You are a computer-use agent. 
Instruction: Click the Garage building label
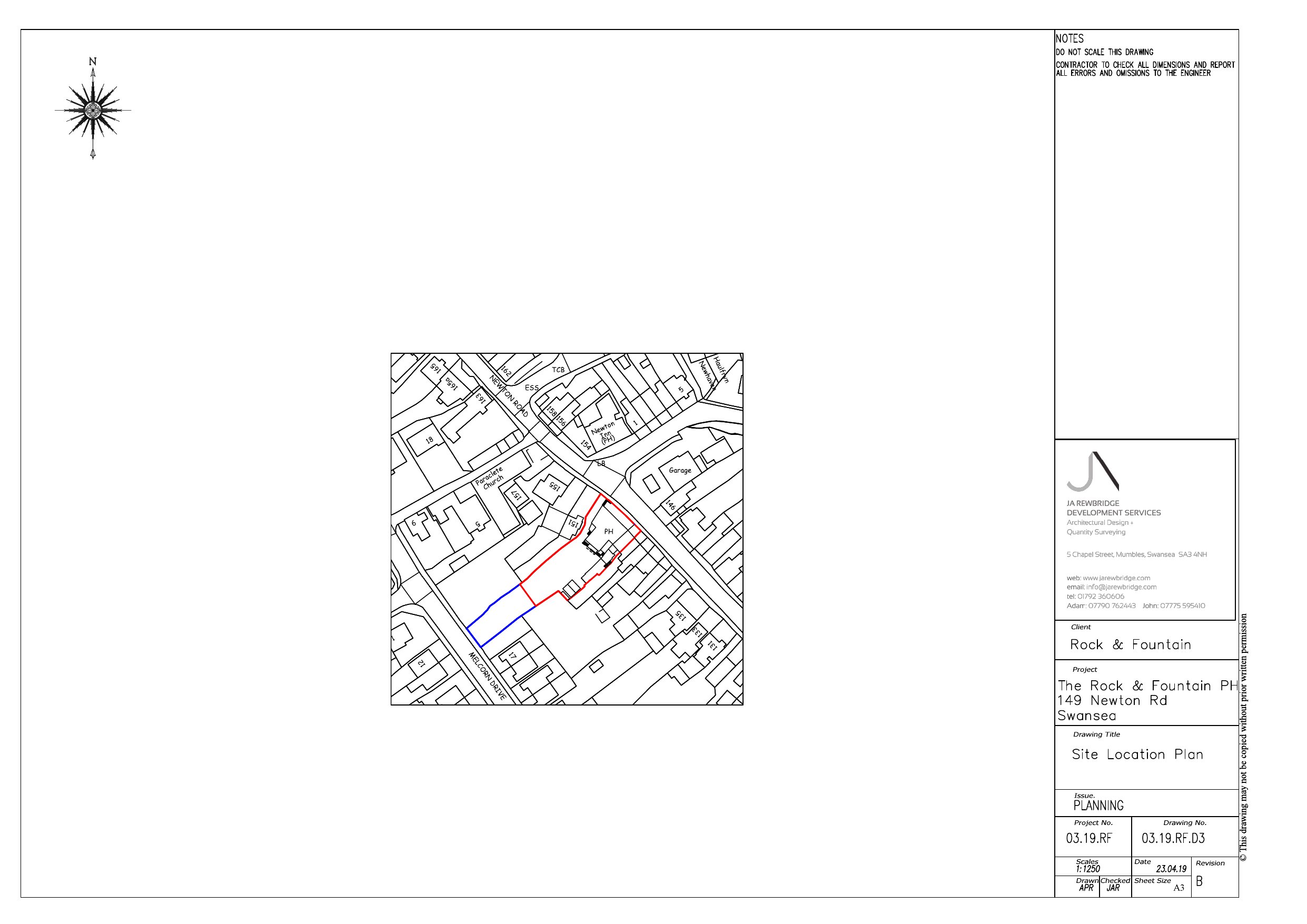pyautogui.click(x=680, y=470)
